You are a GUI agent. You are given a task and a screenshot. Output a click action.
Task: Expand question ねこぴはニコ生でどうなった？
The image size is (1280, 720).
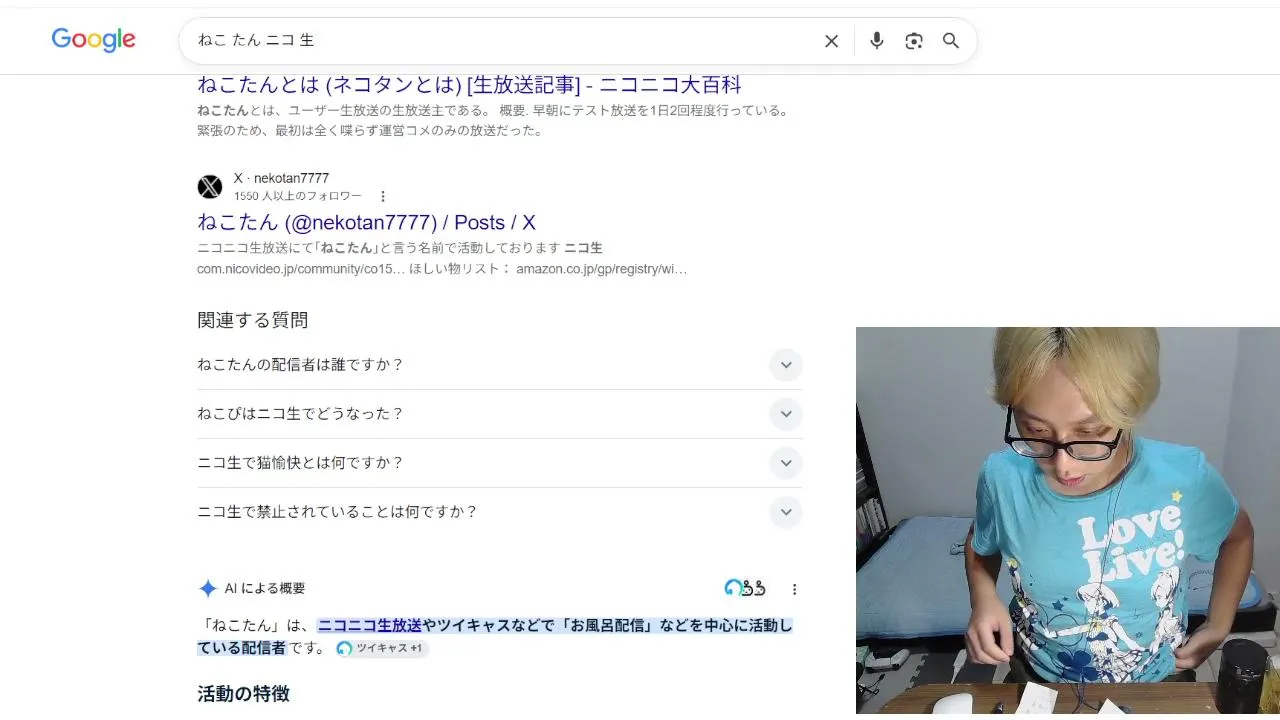point(500,414)
